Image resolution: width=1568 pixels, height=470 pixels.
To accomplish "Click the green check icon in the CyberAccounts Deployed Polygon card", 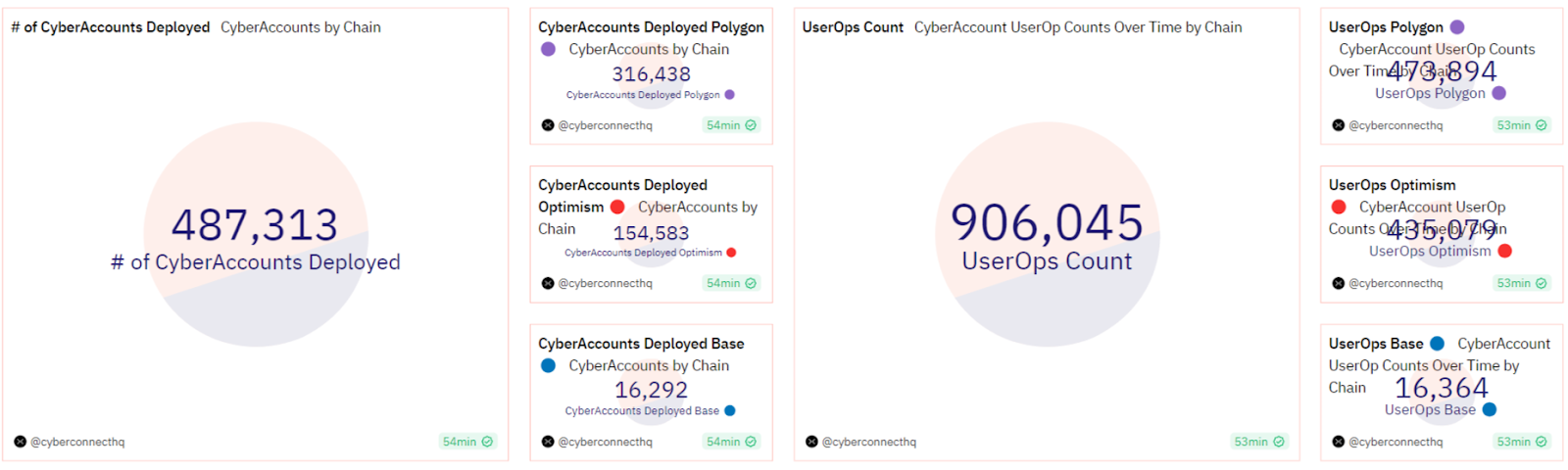I will 751,125.
